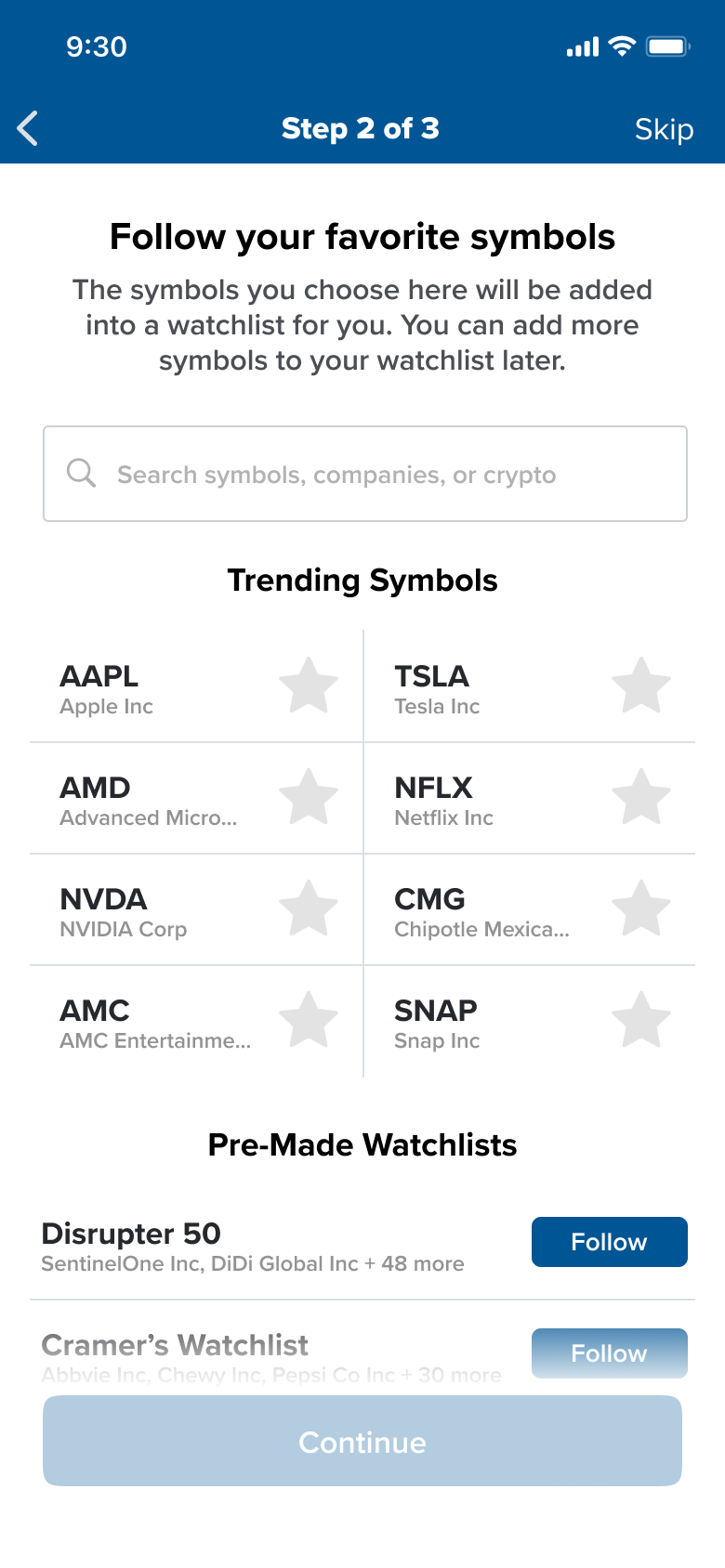Viewport: 725px width, 1568px height.
Task: Star the TSLA symbol
Action: coord(641,686)
